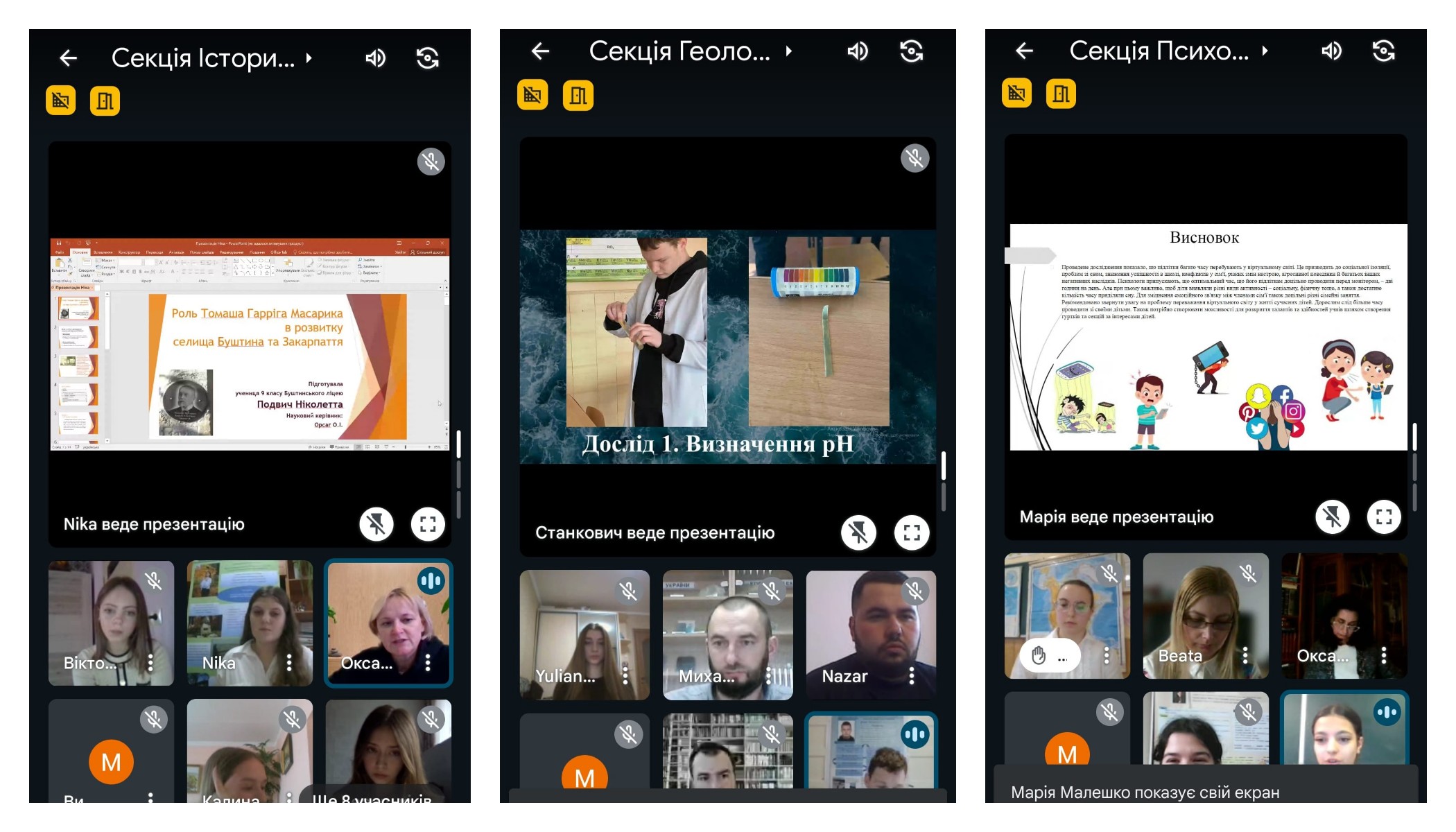Open options menu for Nika tile
This screenshot has height=832, width=1456.
coord(289,663)
